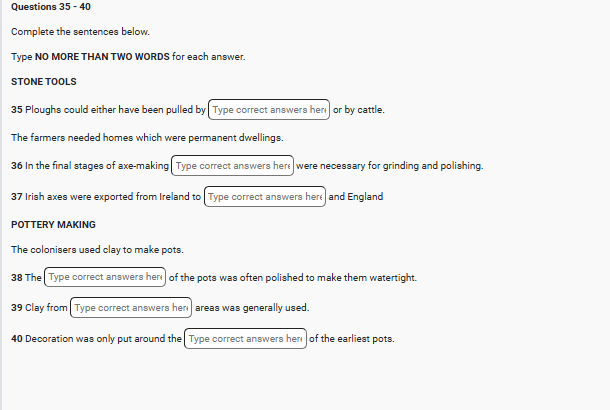Click the sentence about farmers needing homes
This screenshot has height=410, width=610.
click(x=147, y=137)
